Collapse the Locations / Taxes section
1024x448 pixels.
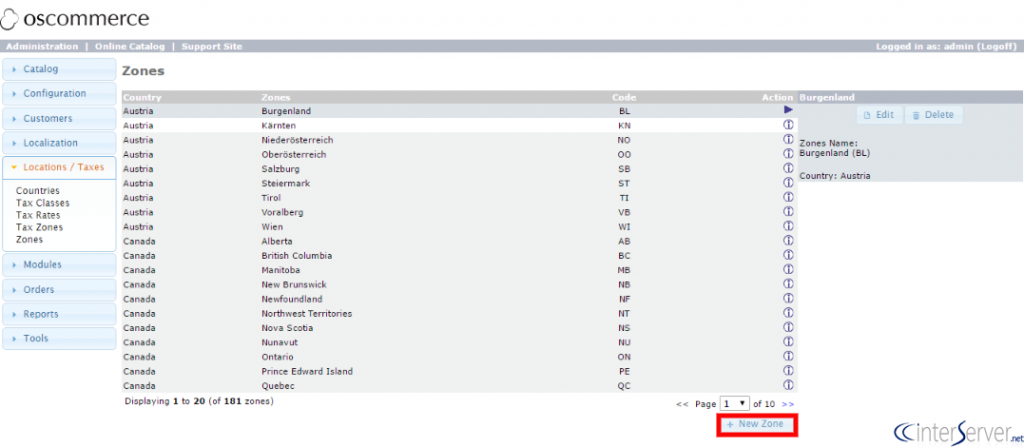click(x=59, y=167)
